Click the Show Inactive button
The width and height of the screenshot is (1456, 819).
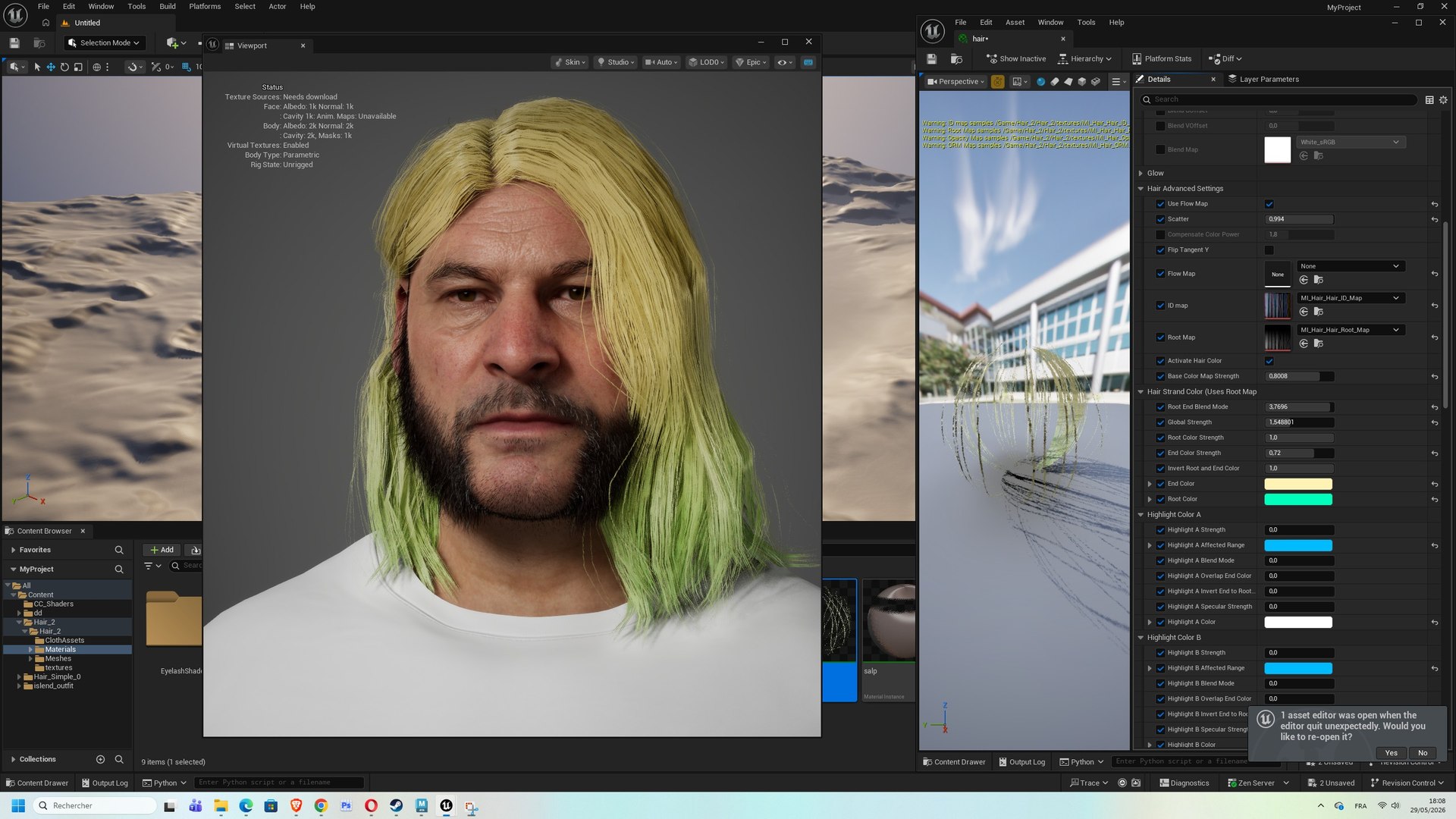(1016, 58)
